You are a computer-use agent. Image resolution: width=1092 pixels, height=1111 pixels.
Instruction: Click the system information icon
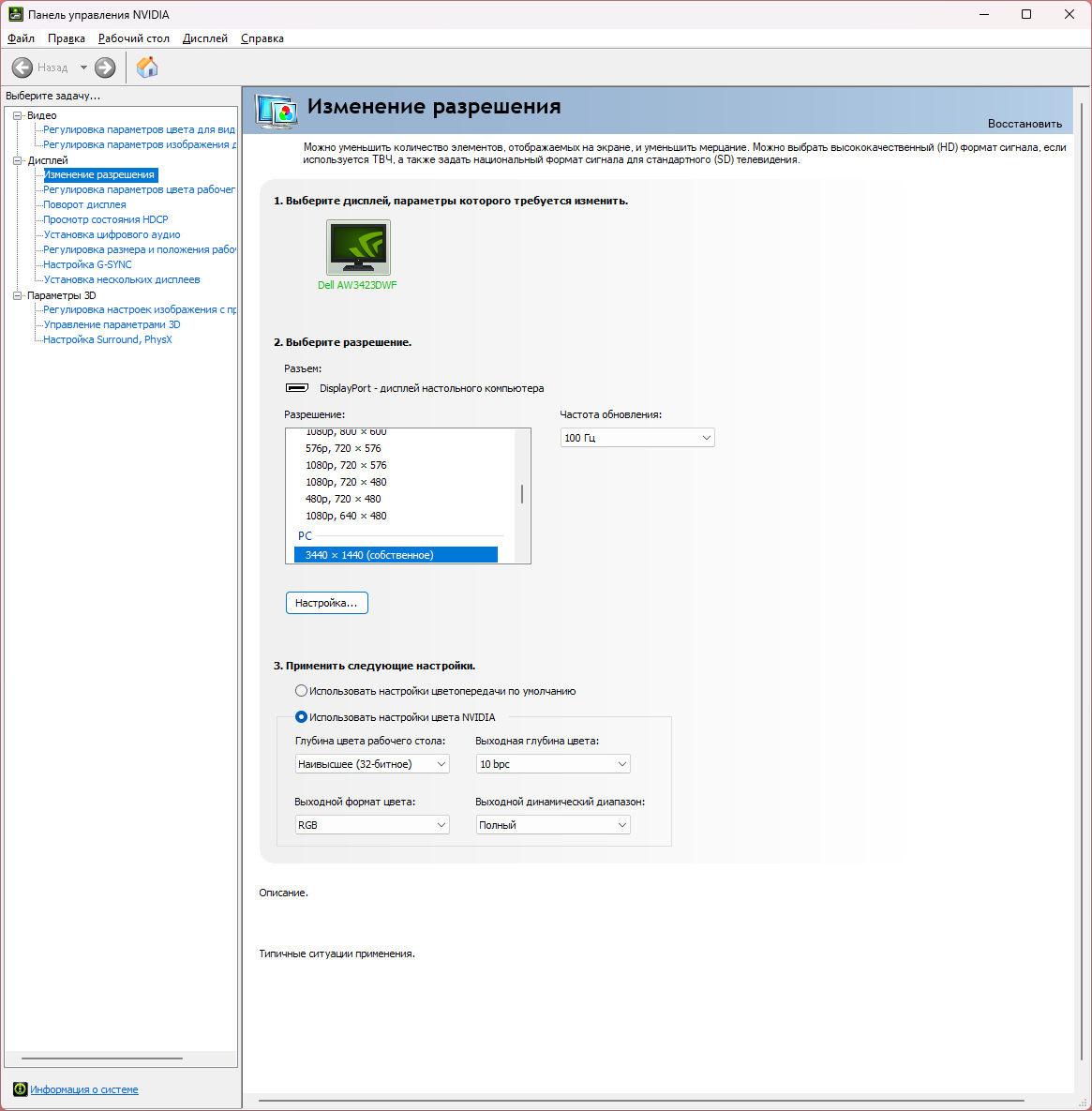tap(20, 1089)
